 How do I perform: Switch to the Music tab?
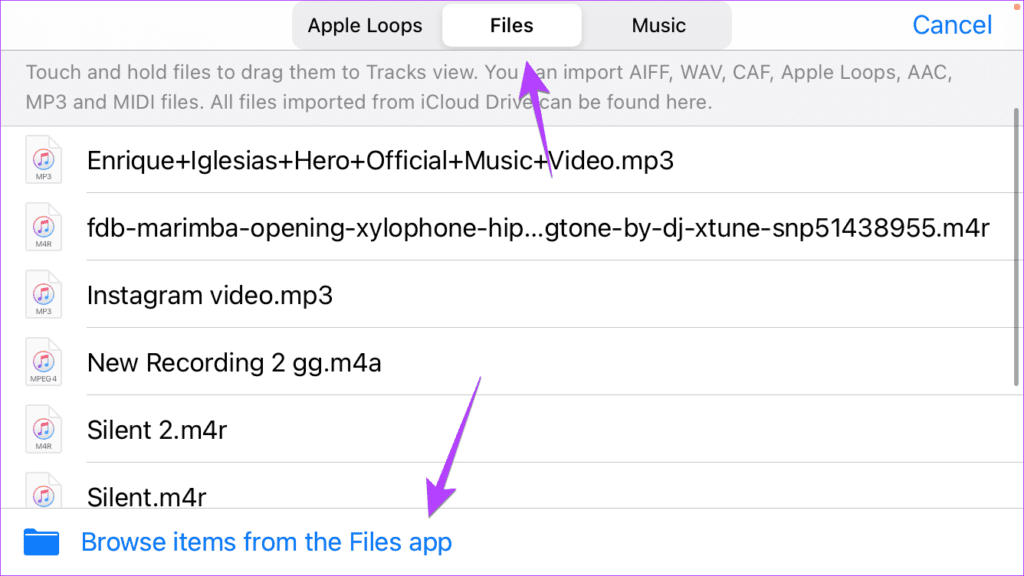[x=658, y=25]
